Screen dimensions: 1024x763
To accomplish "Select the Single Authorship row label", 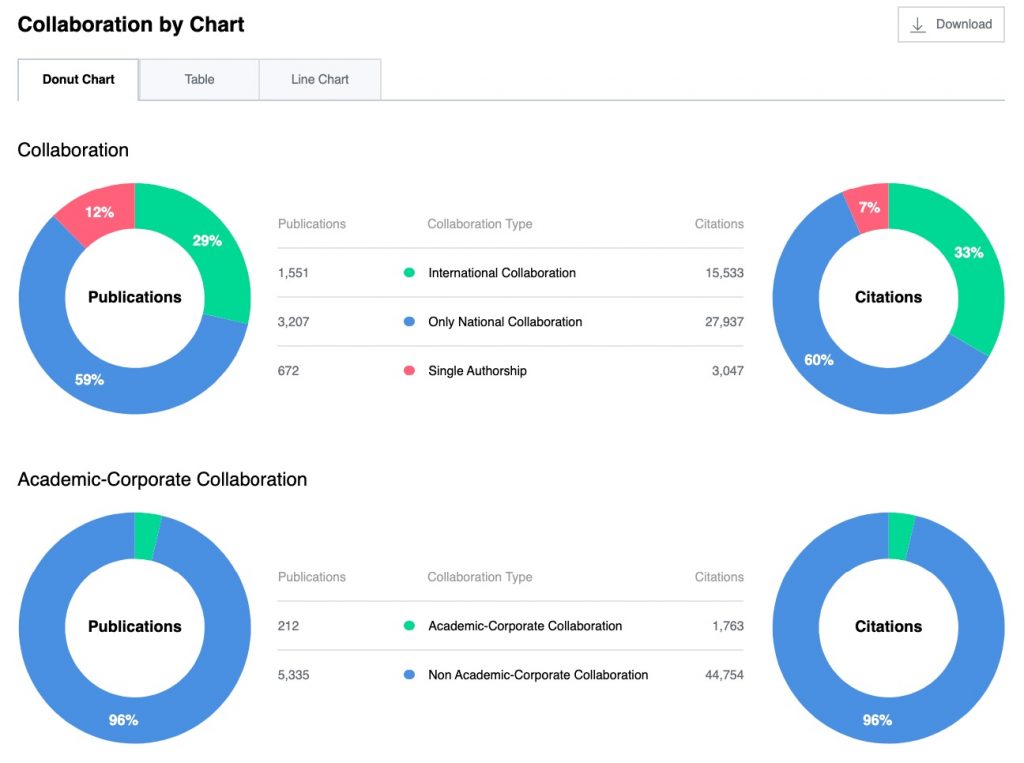I will pyautogui.click(x=477, y=371).
